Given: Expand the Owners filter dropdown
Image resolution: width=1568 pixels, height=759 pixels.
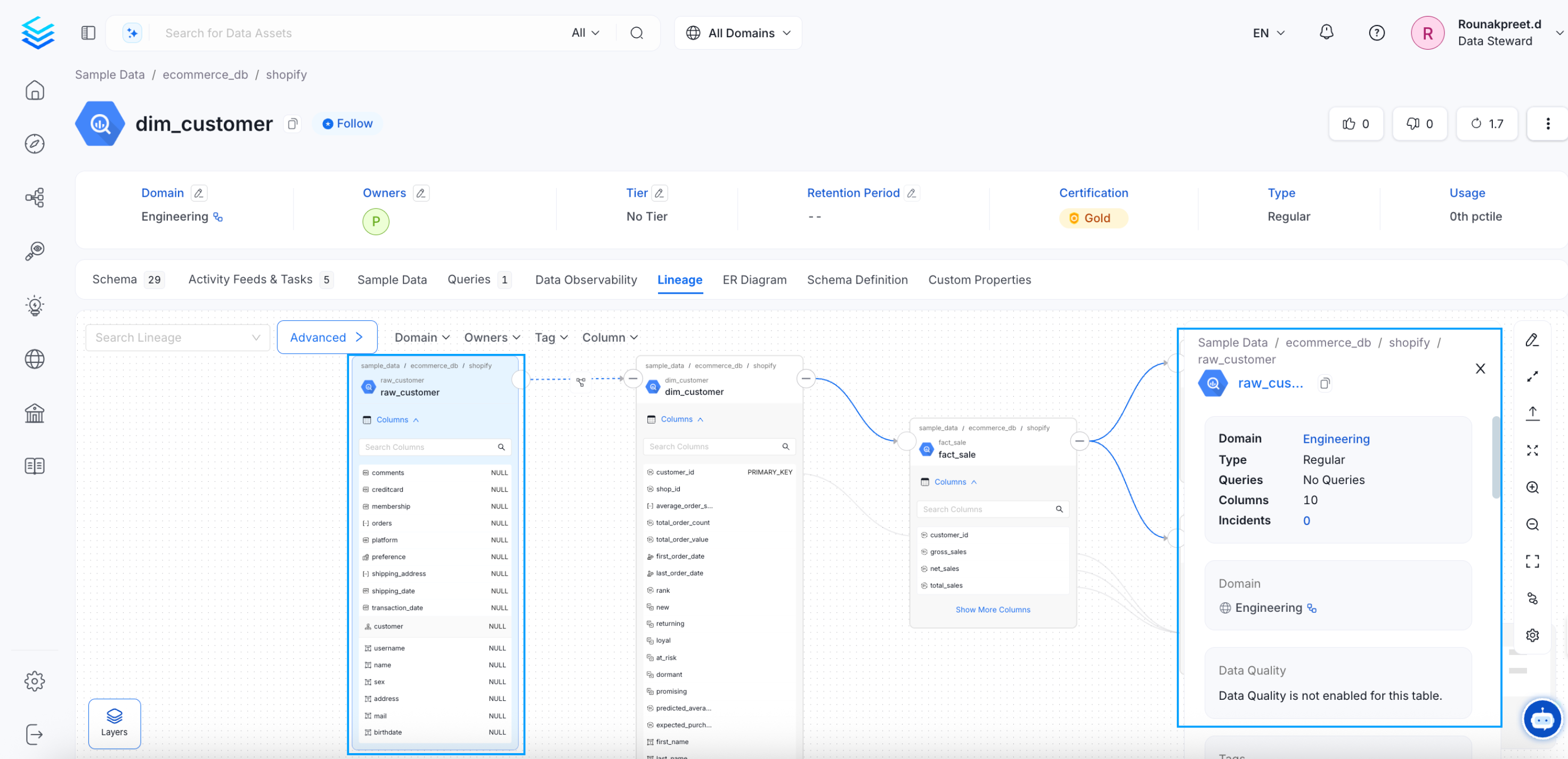Looking at the screenshot, I should click(x=491, y=337).
